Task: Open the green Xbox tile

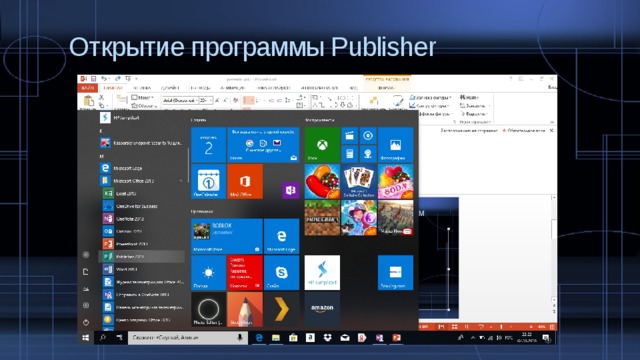Action: [322, 145]
